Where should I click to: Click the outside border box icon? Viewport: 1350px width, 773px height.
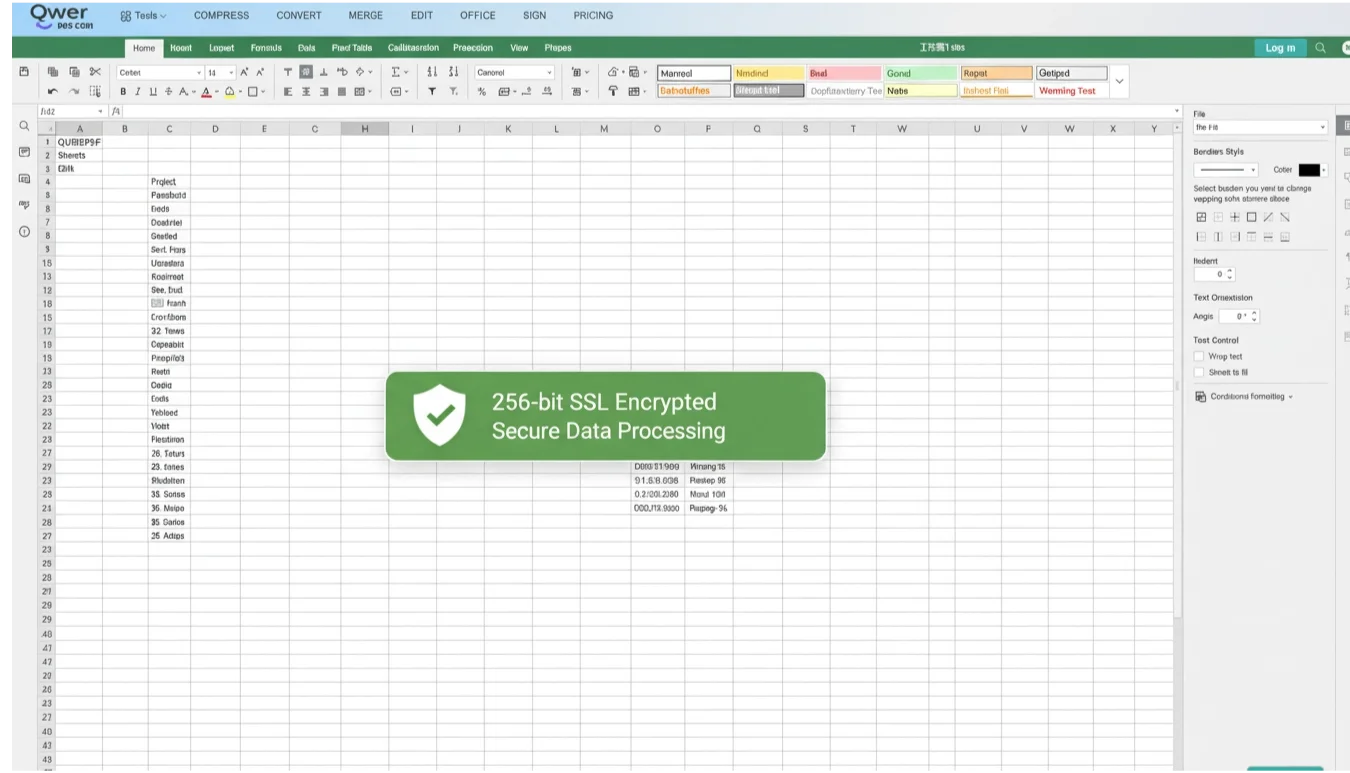1252,217
